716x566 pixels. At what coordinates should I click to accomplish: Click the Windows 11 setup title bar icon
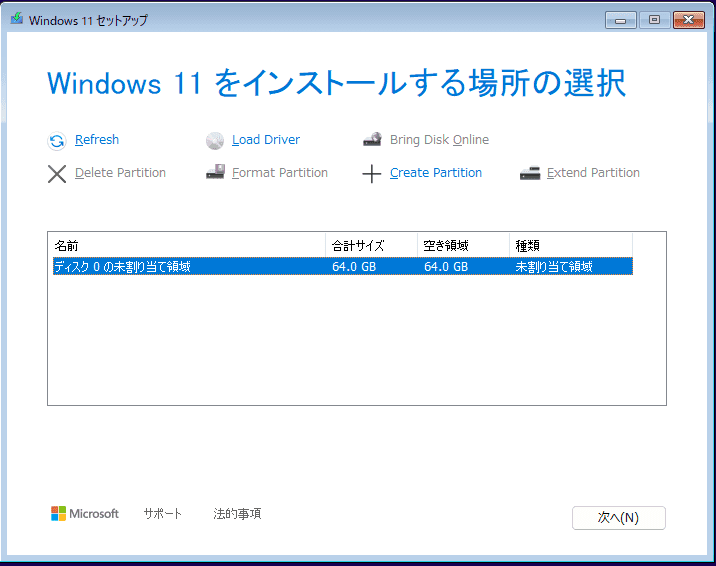17,19
